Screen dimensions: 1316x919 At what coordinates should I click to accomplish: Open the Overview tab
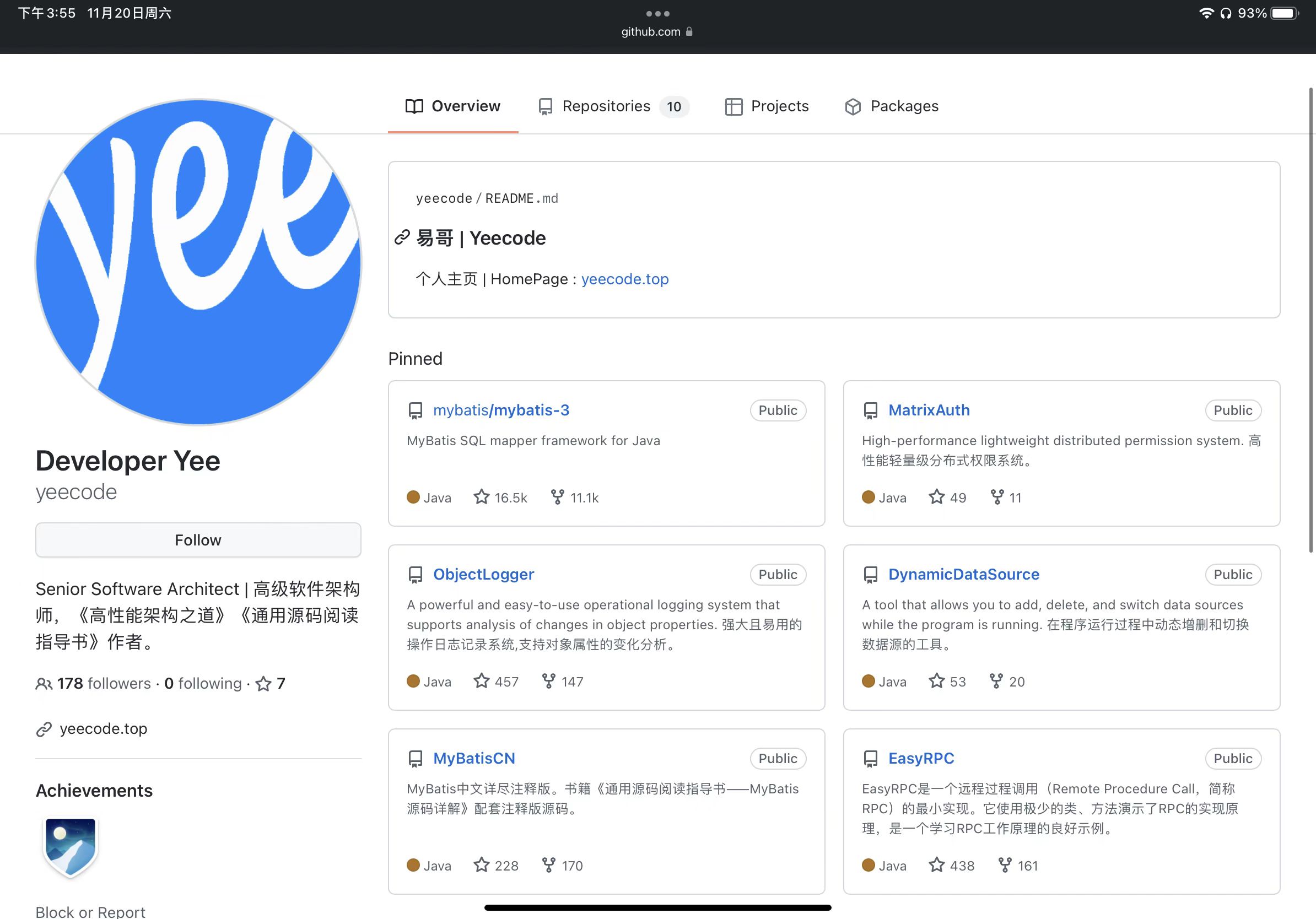pos(453,106)
